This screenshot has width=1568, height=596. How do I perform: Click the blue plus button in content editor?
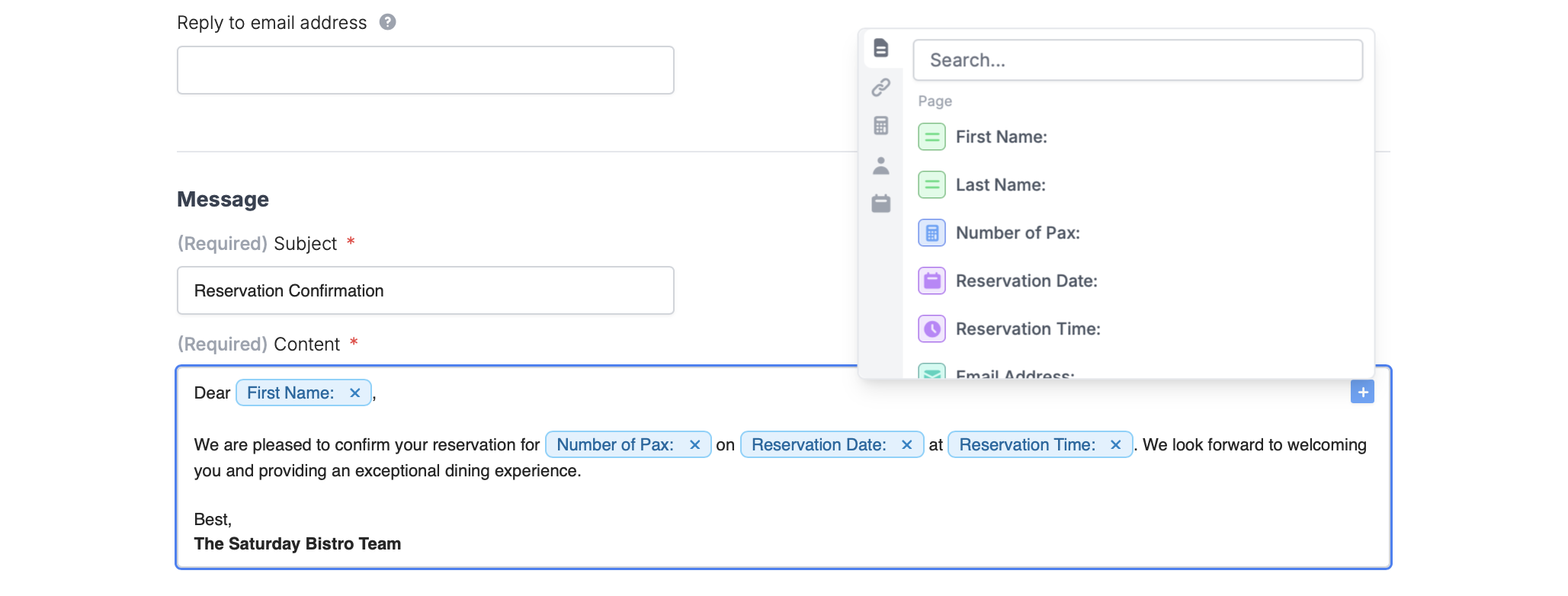coord(1362,392)
